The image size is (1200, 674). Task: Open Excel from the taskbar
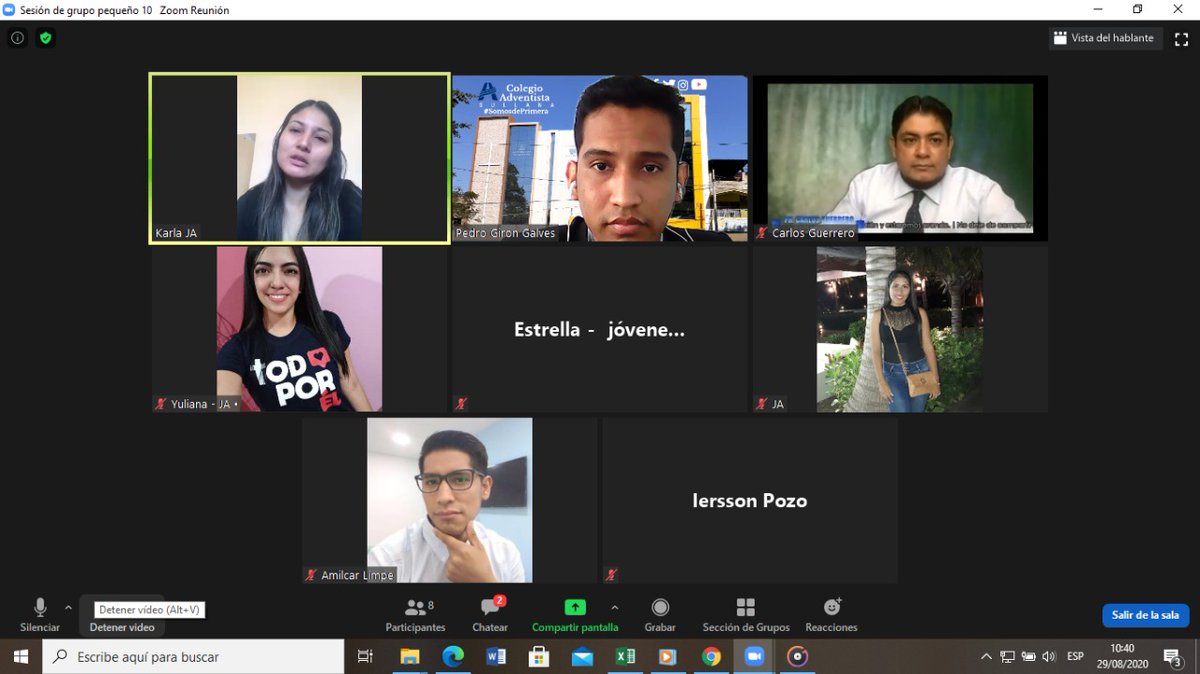click(x=625, y=657)
